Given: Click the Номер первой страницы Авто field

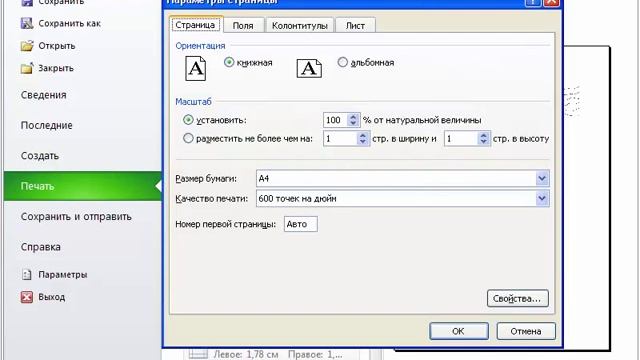Looking at the screenshot, I should [x=301, y=224].
